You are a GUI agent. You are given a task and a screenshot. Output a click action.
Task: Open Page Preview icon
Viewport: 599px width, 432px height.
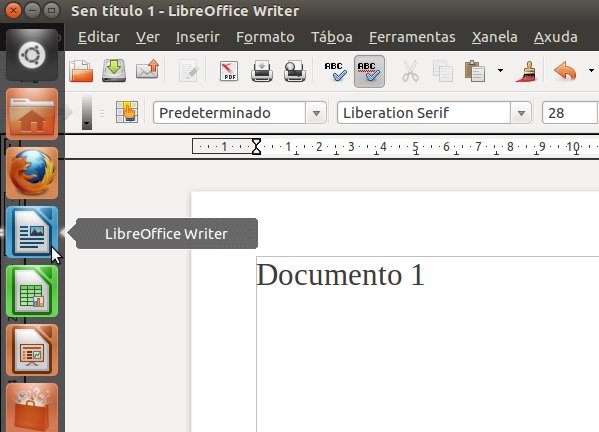point(295,71)
